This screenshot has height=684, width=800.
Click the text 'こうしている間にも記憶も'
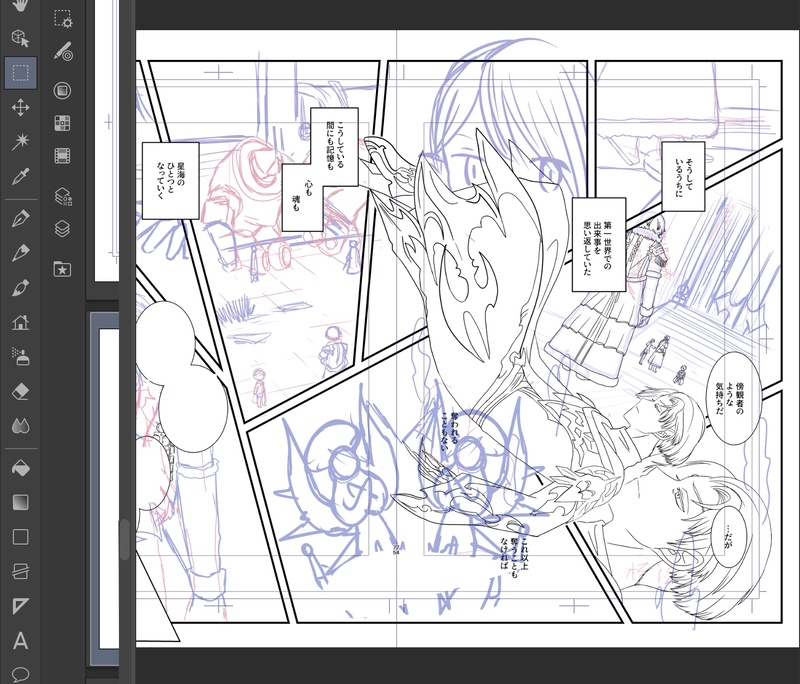point(335,146)
